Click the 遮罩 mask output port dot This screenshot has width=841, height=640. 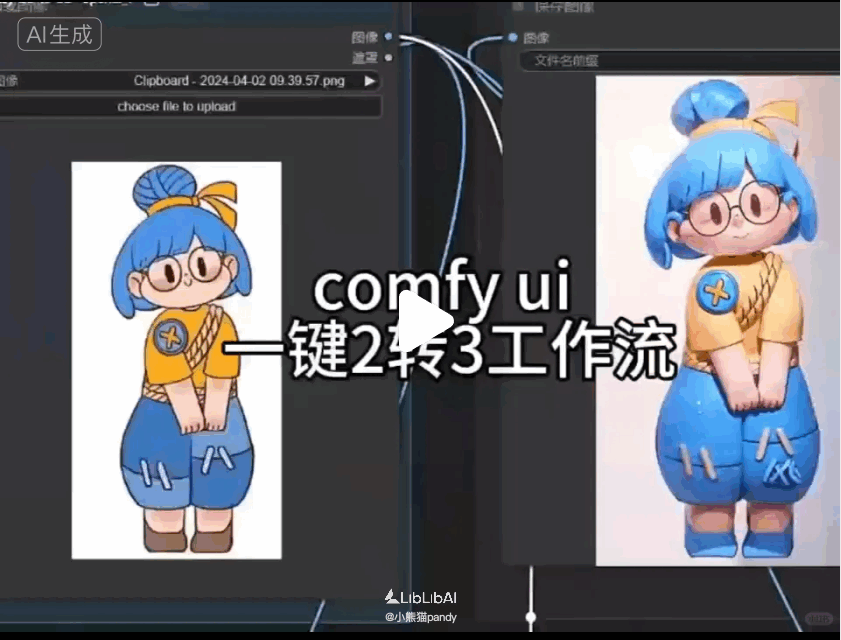(387, 57)
